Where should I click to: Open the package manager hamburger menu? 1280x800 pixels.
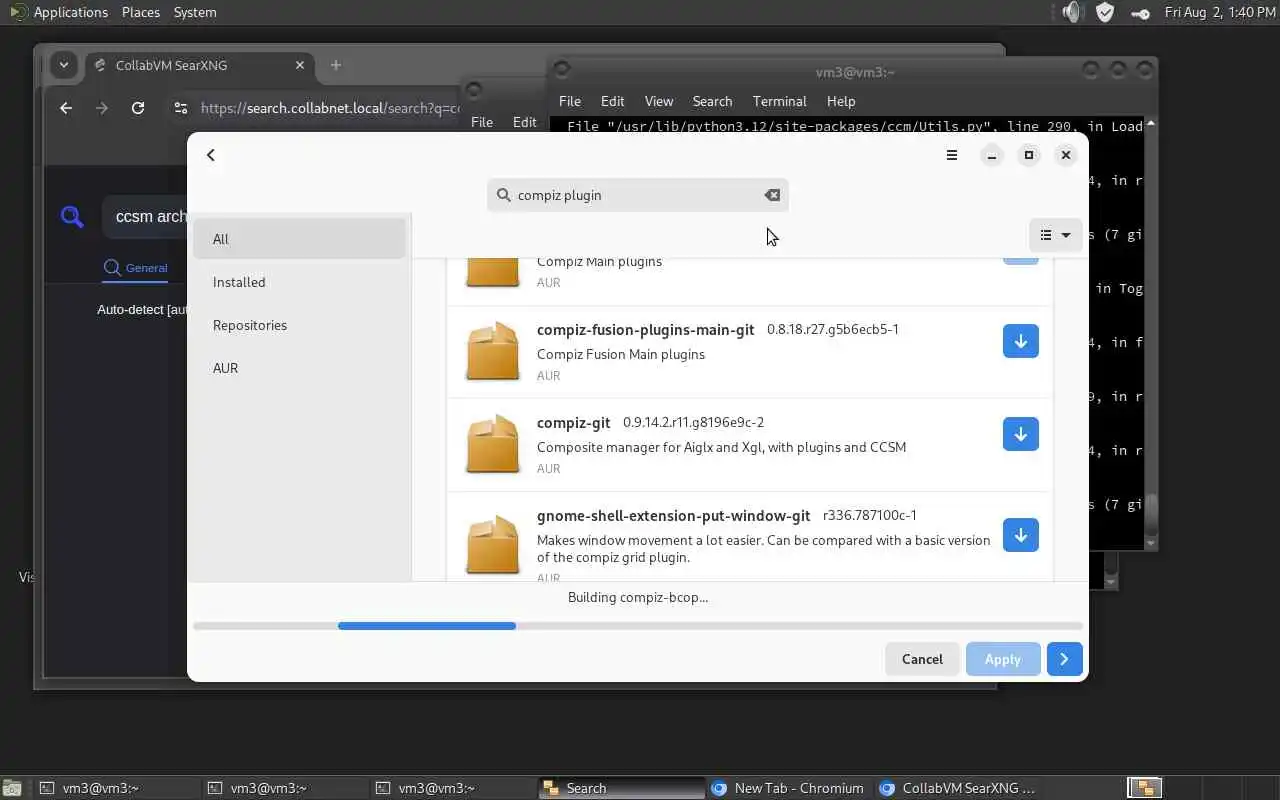(952, 155)
